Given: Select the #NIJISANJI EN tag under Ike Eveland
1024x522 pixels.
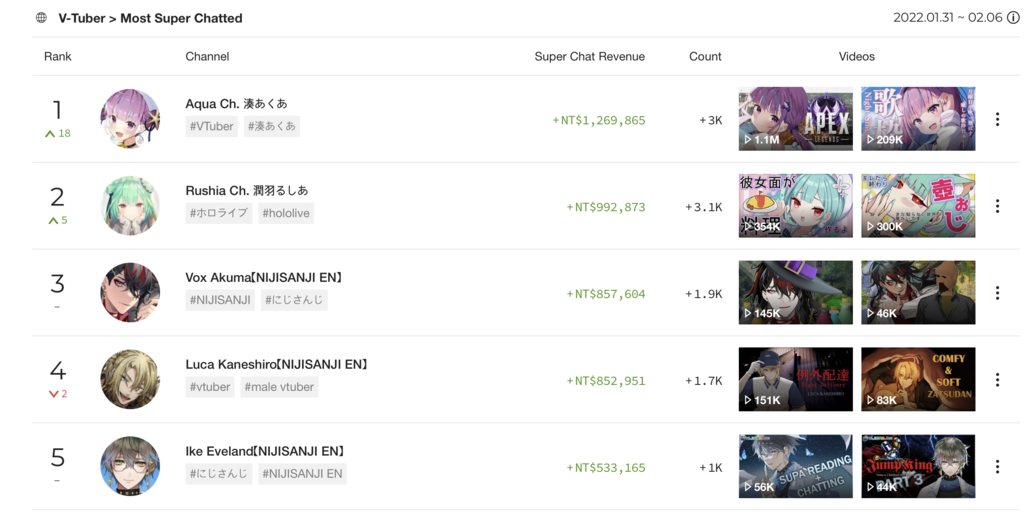Looking at the screenshot, I should tap(302, 474).
